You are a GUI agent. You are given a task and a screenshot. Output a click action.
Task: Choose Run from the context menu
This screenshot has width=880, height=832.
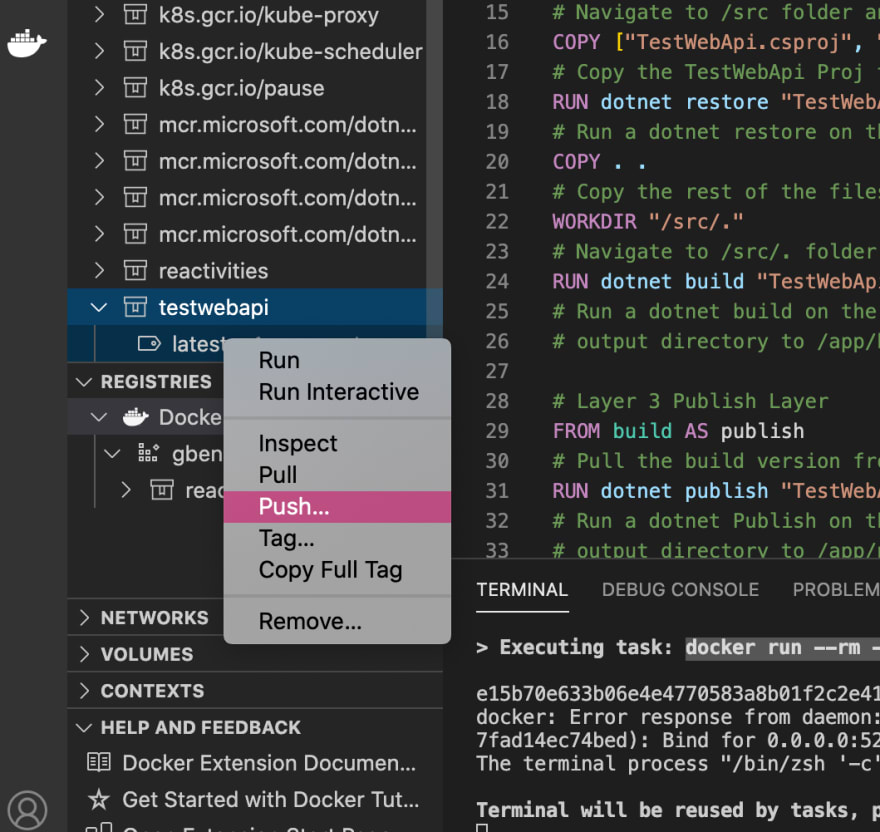[x=337, y=360]
